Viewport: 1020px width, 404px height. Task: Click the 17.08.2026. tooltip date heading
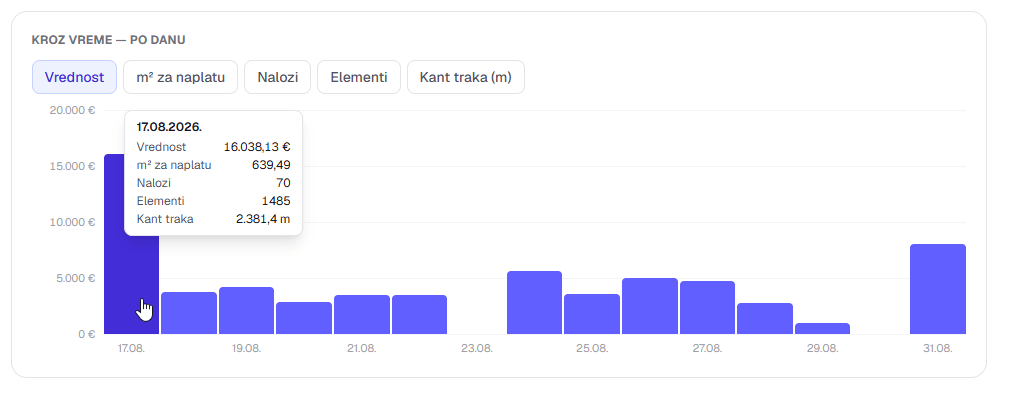coord(169,127)
